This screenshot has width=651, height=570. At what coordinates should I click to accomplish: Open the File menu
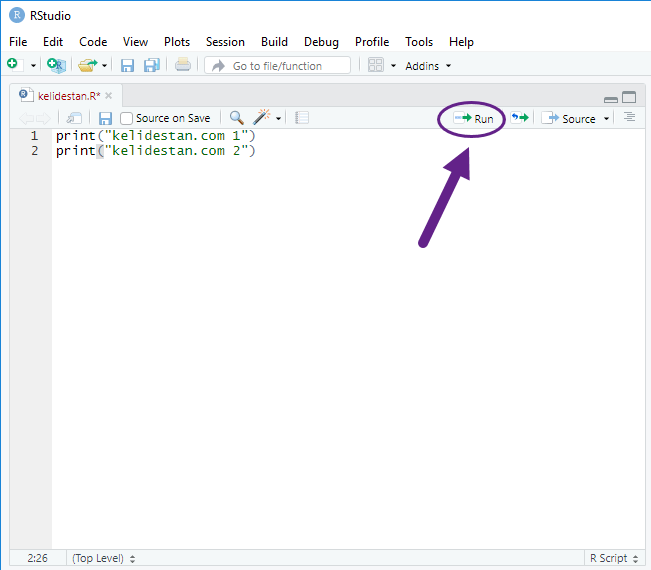pyautogui.click(x=18, y=42)
